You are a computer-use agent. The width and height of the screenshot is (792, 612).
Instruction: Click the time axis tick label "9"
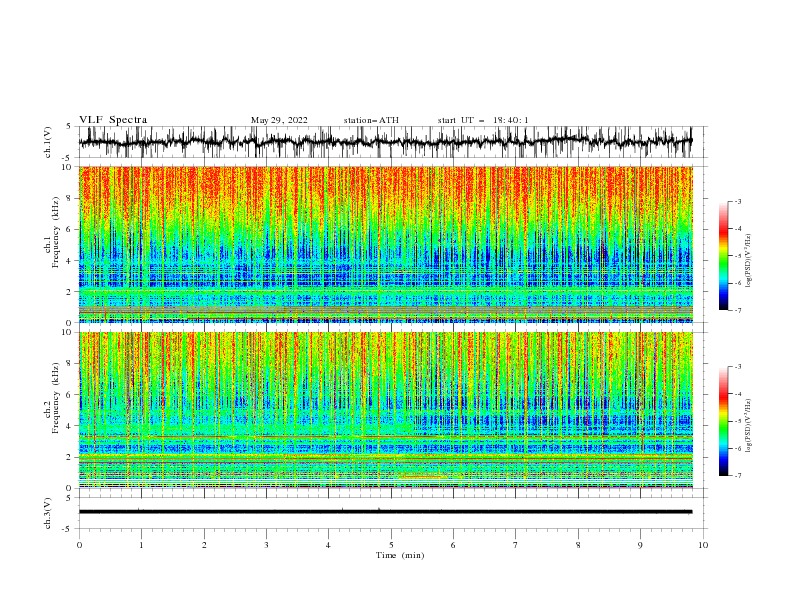click(x=640, y=545)
